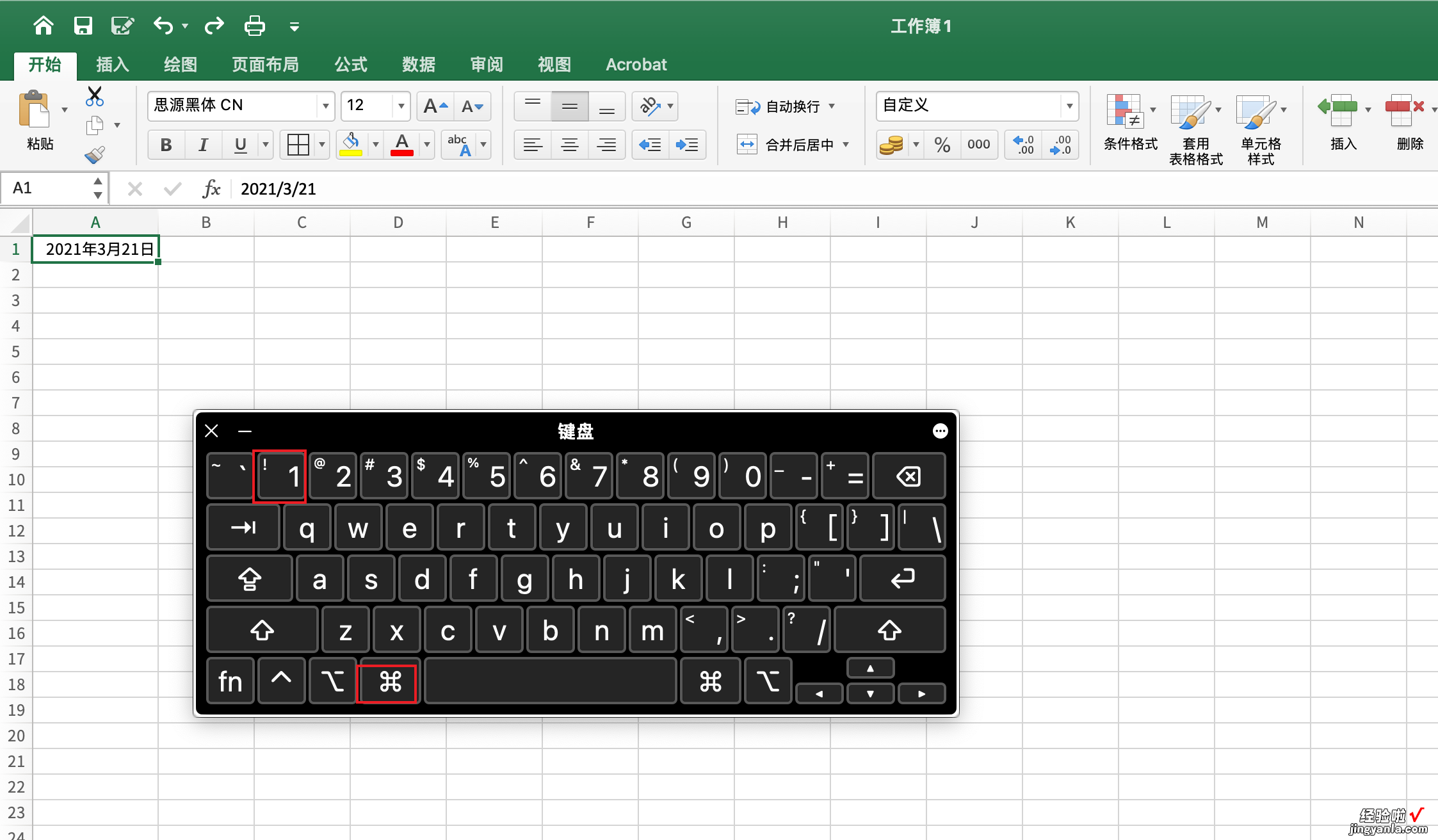
Task: Click the 条件格式 button
Action: (x=1130, y=123)
